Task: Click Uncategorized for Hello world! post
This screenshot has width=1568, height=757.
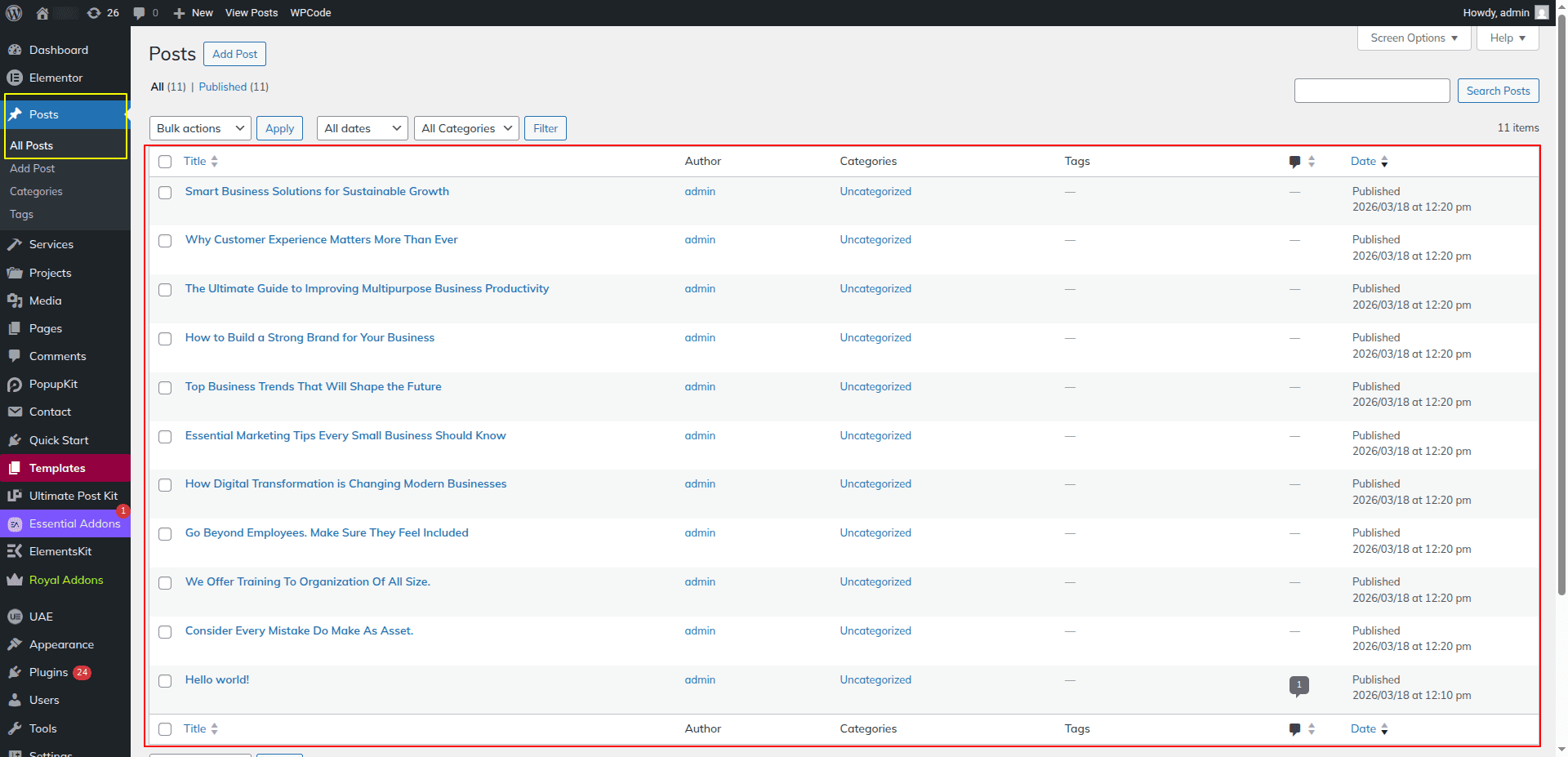Action: pyautogui.click(x=875, y=679)
